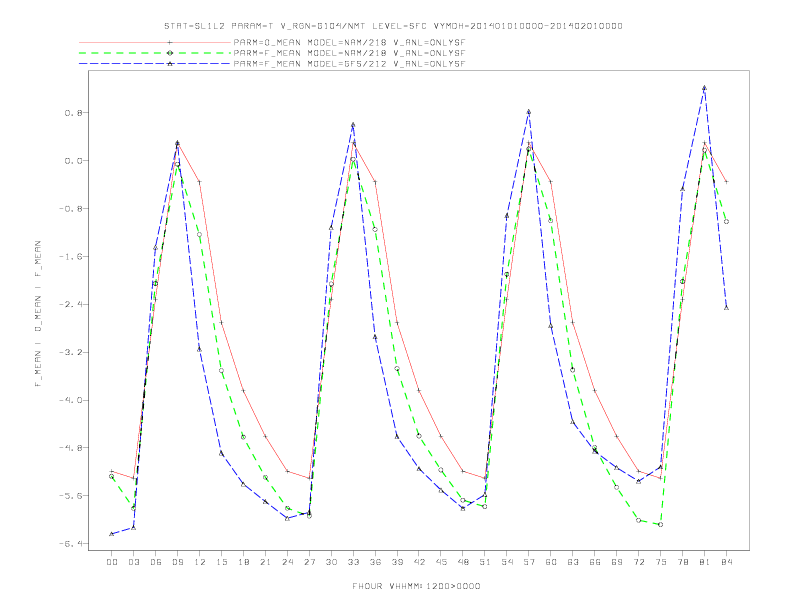This screenshot has width=792, height=612.
Task: Click x-axis hour label 57
Action: [529, 562]
